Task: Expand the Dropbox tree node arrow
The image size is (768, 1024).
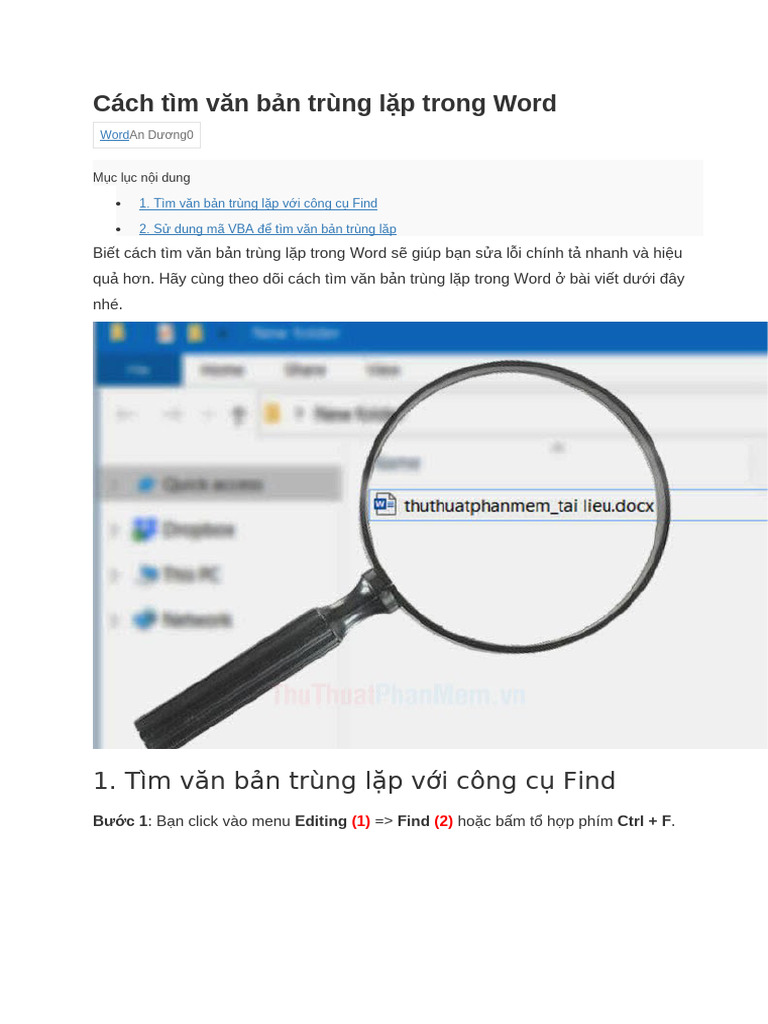Action: pos(114,530)
